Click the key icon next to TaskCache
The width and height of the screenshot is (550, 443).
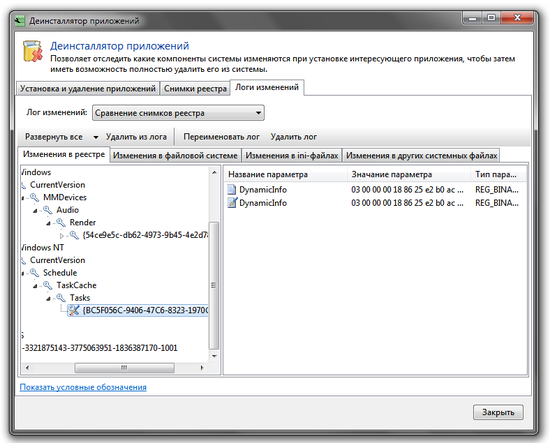47,286
